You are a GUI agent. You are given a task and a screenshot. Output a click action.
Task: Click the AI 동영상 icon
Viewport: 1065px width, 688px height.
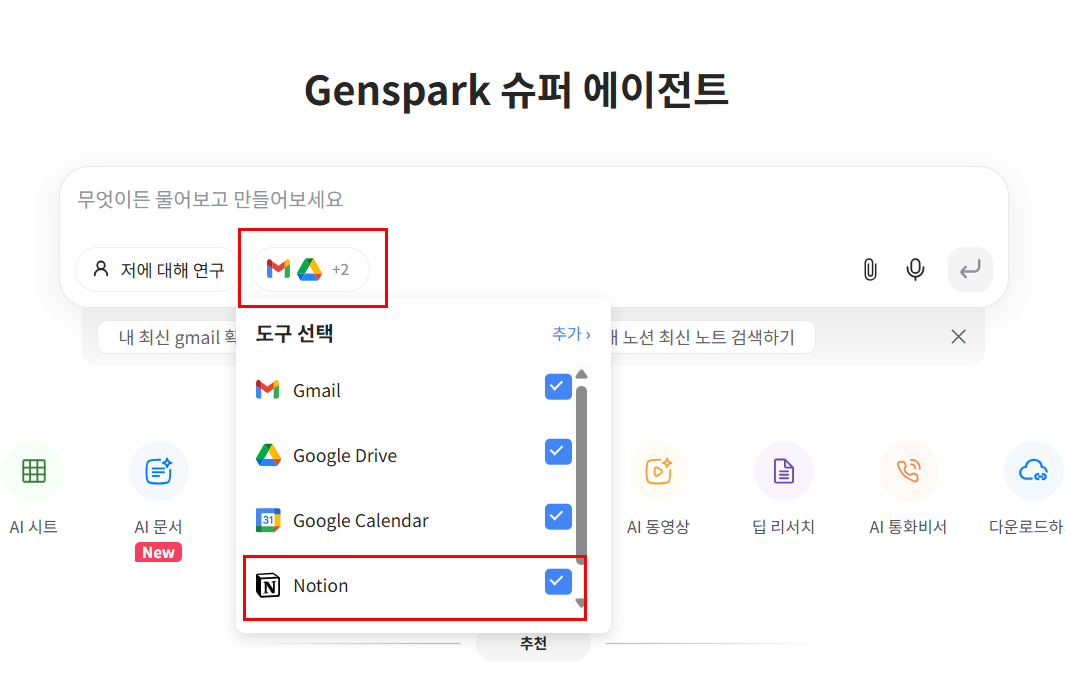coord(658,470)
